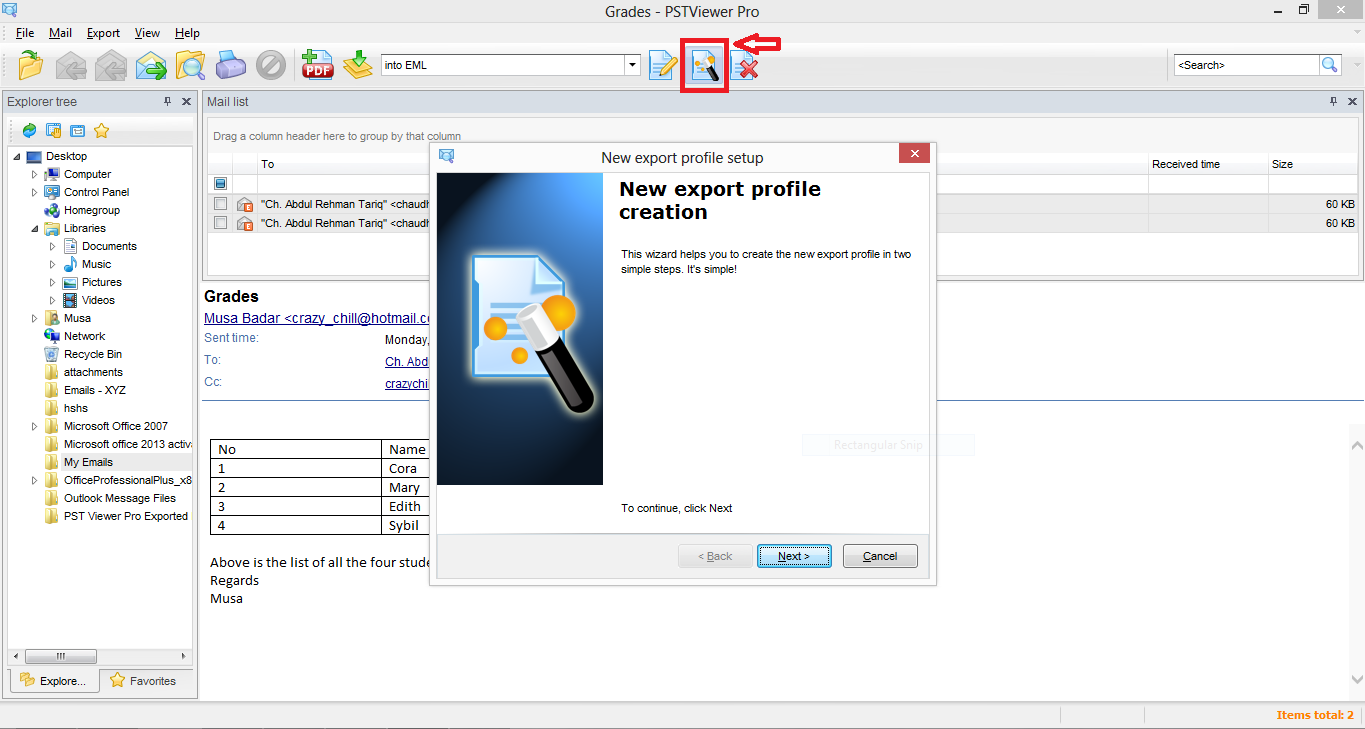Click the Received time column header
The height and width of the screenshot is (729, 1365).
pyautogui.click(x=1208, y=164)
